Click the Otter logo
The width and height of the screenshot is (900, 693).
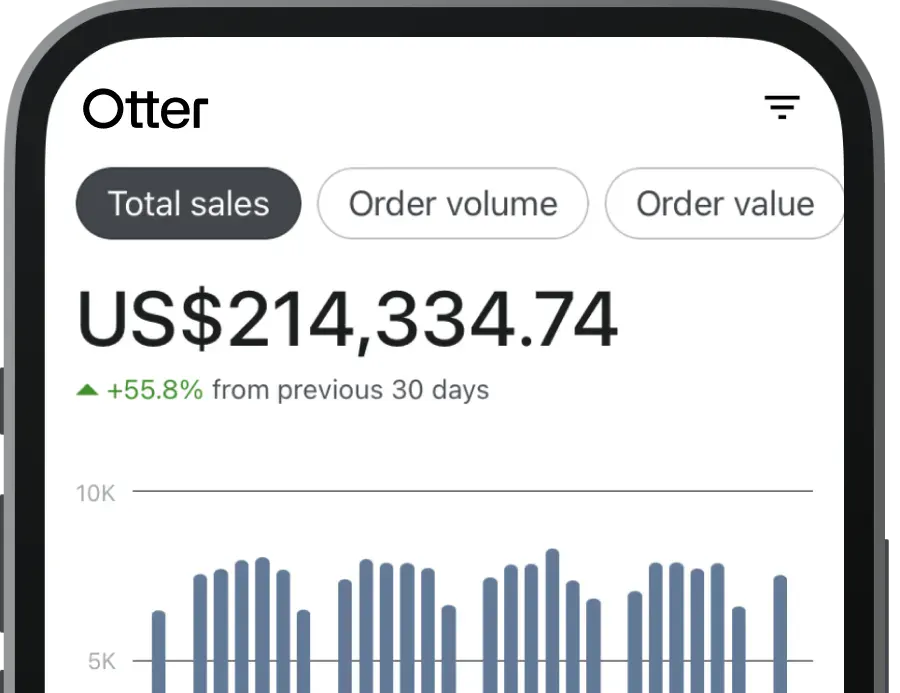(146, 109)
